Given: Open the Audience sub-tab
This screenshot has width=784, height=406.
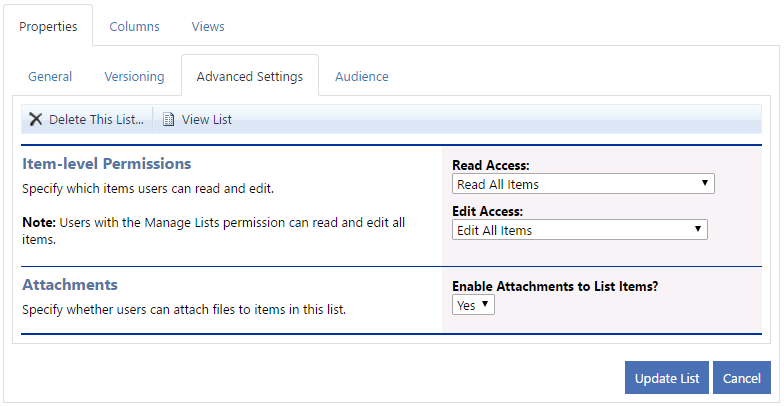Looking at the screenshot, I should pos(362,76).
